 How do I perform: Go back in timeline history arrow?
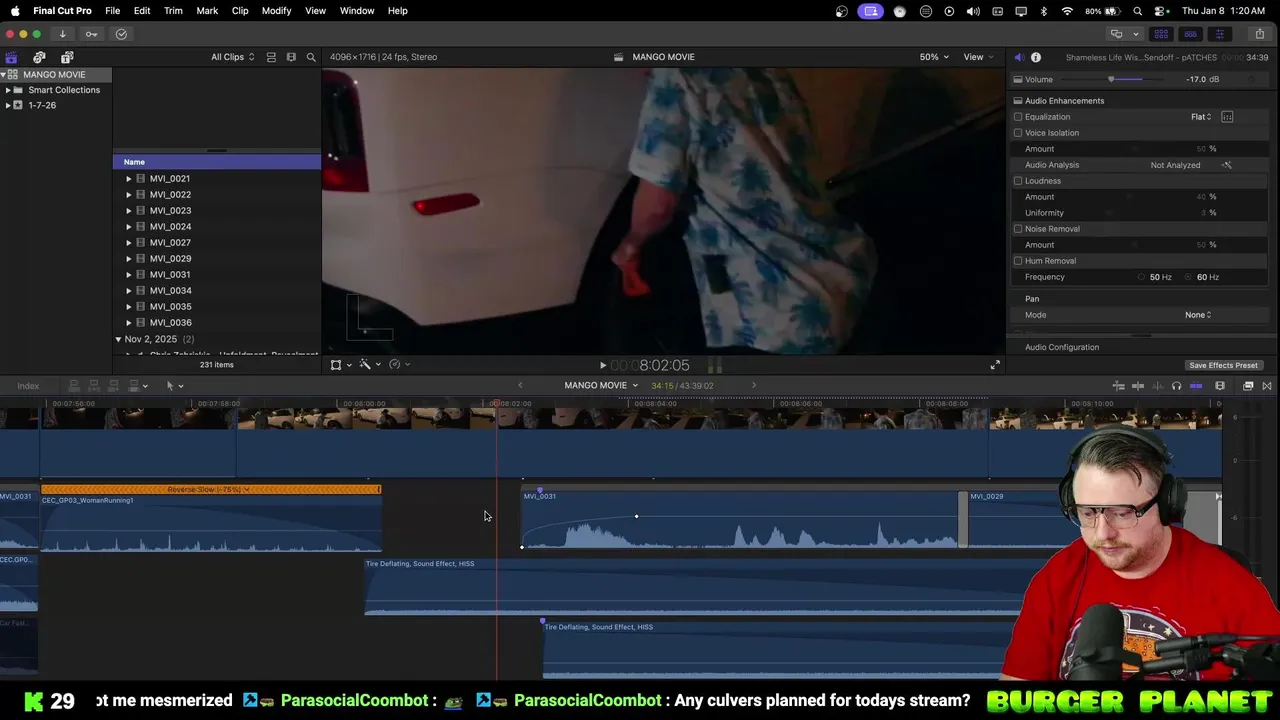[x=520, y=386]
